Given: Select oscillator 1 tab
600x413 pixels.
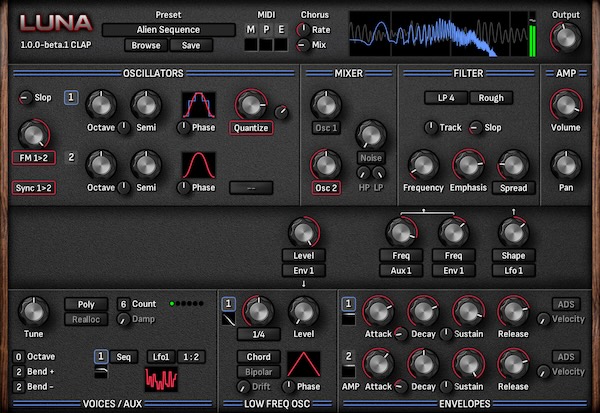Looking at the screenshot, I should 71,98.
